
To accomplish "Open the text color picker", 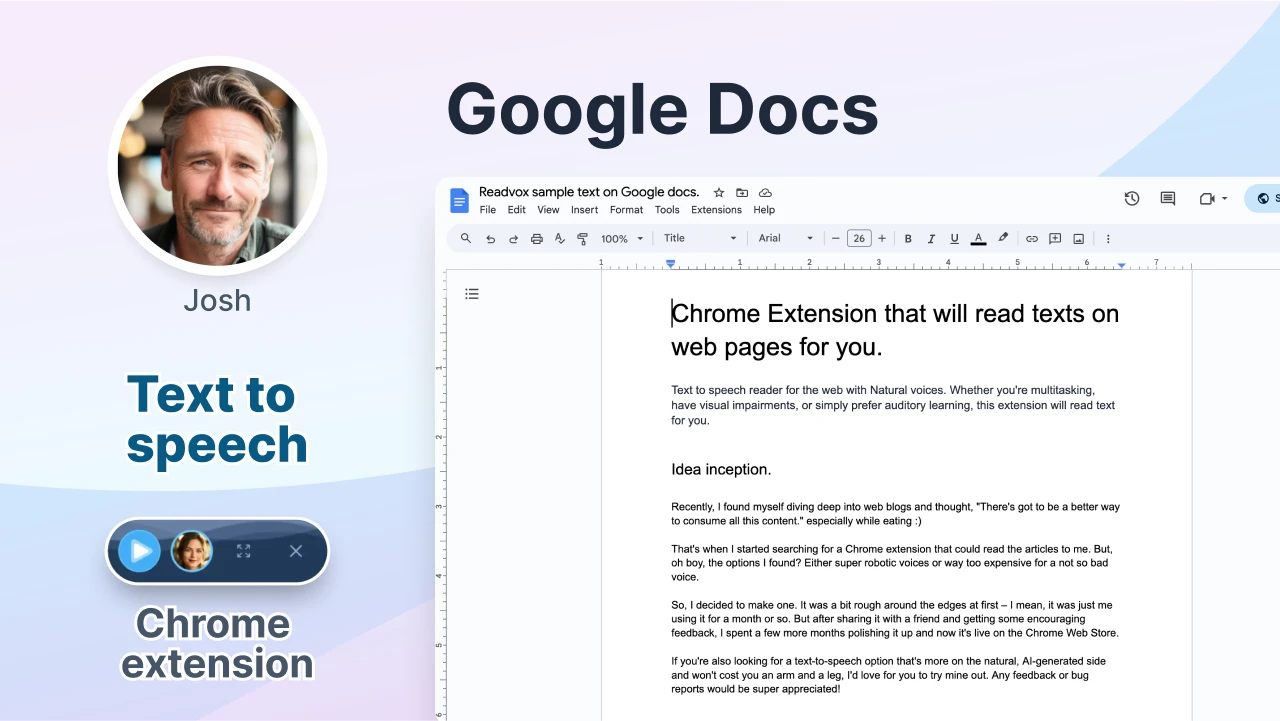I will coord(978,239).
